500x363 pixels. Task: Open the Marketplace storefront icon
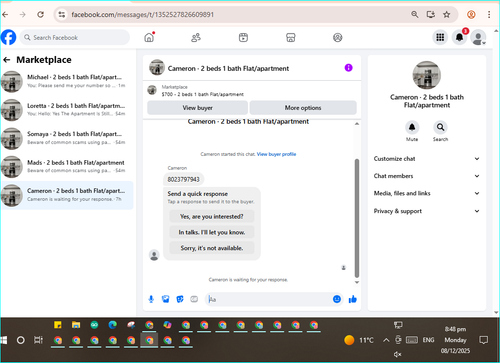click(x=291, y=38)
